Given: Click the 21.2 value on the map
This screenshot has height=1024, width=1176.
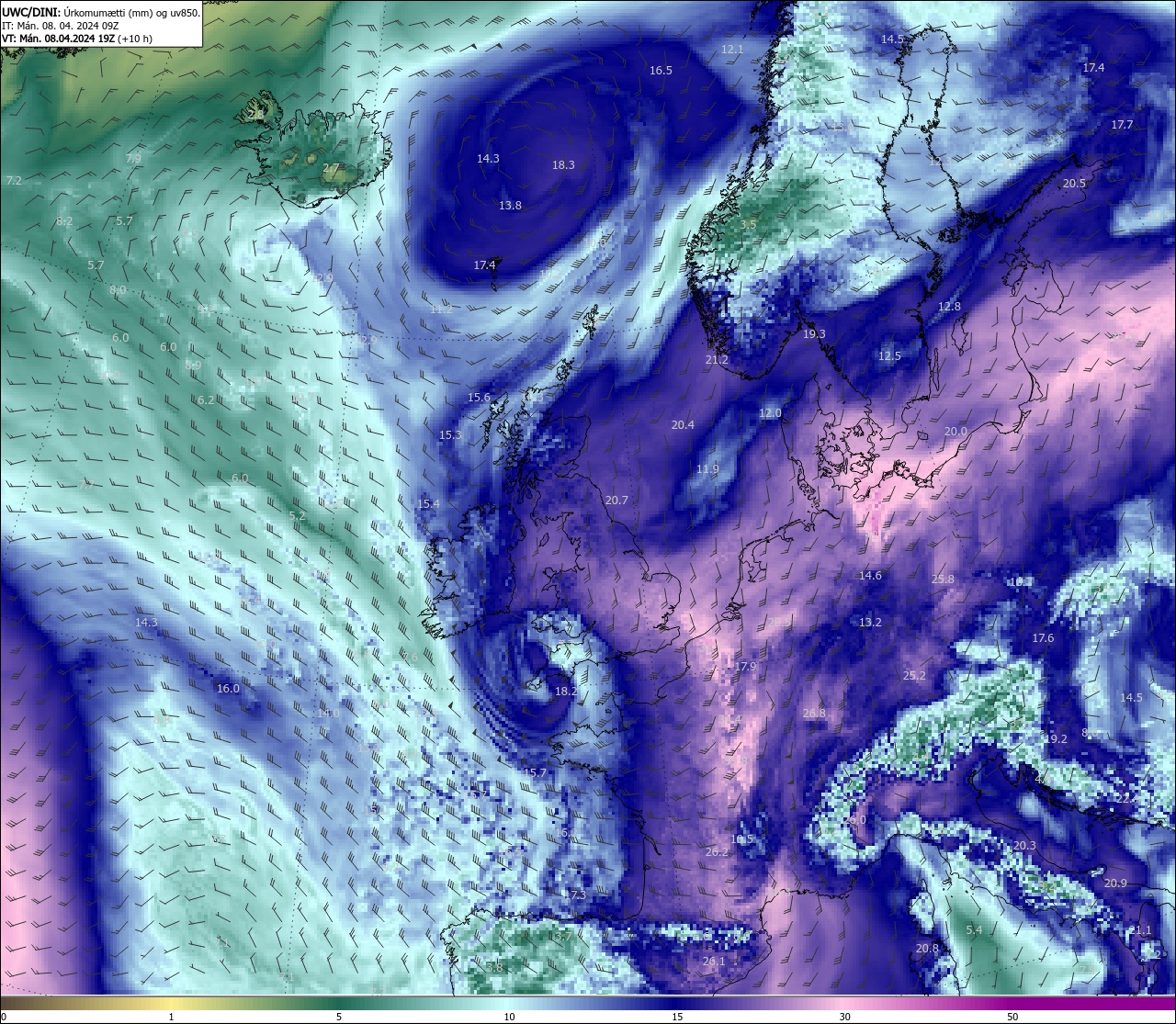Looking at the screenshot, I should coord(717,360).
